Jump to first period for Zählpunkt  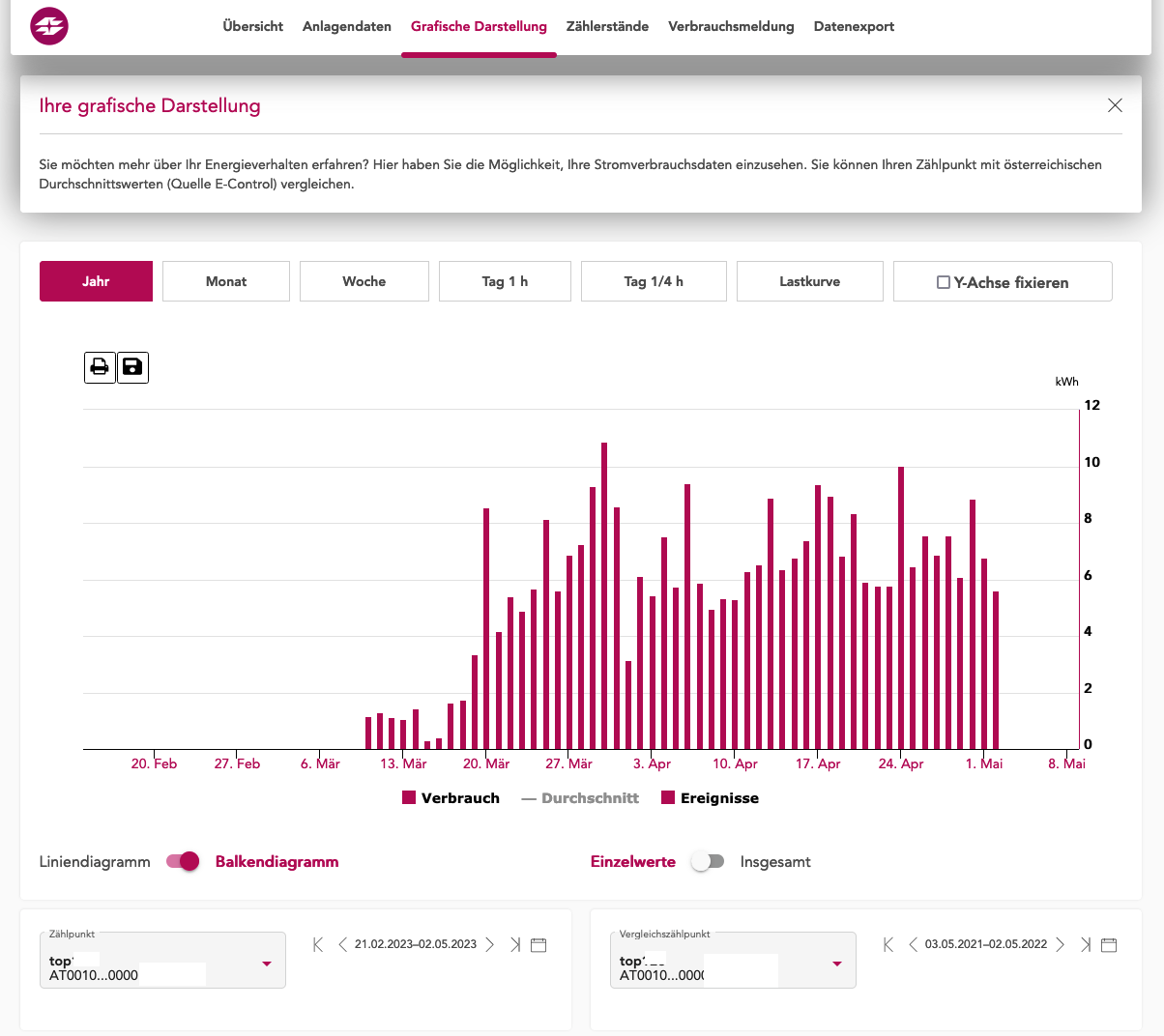pyautogui.click(x=318, y=945)
